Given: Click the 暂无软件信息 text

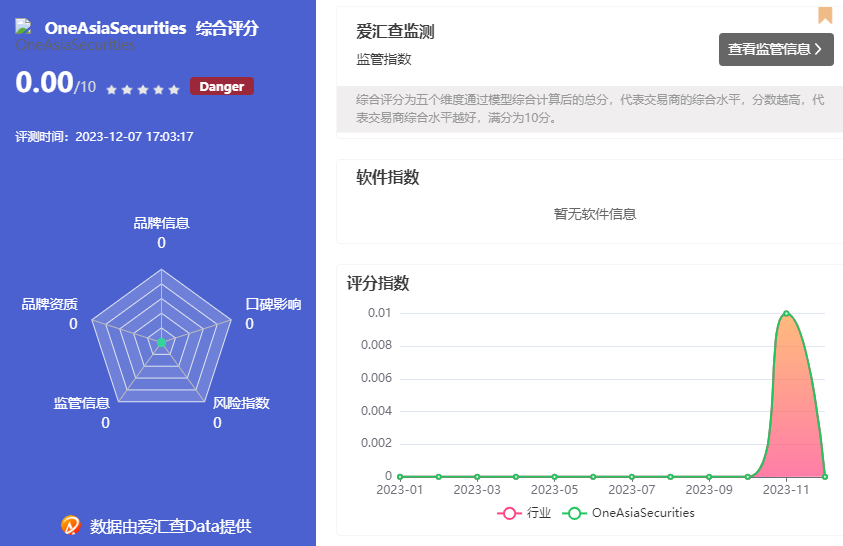Looking at the screenshot, I should click(595, 214).
